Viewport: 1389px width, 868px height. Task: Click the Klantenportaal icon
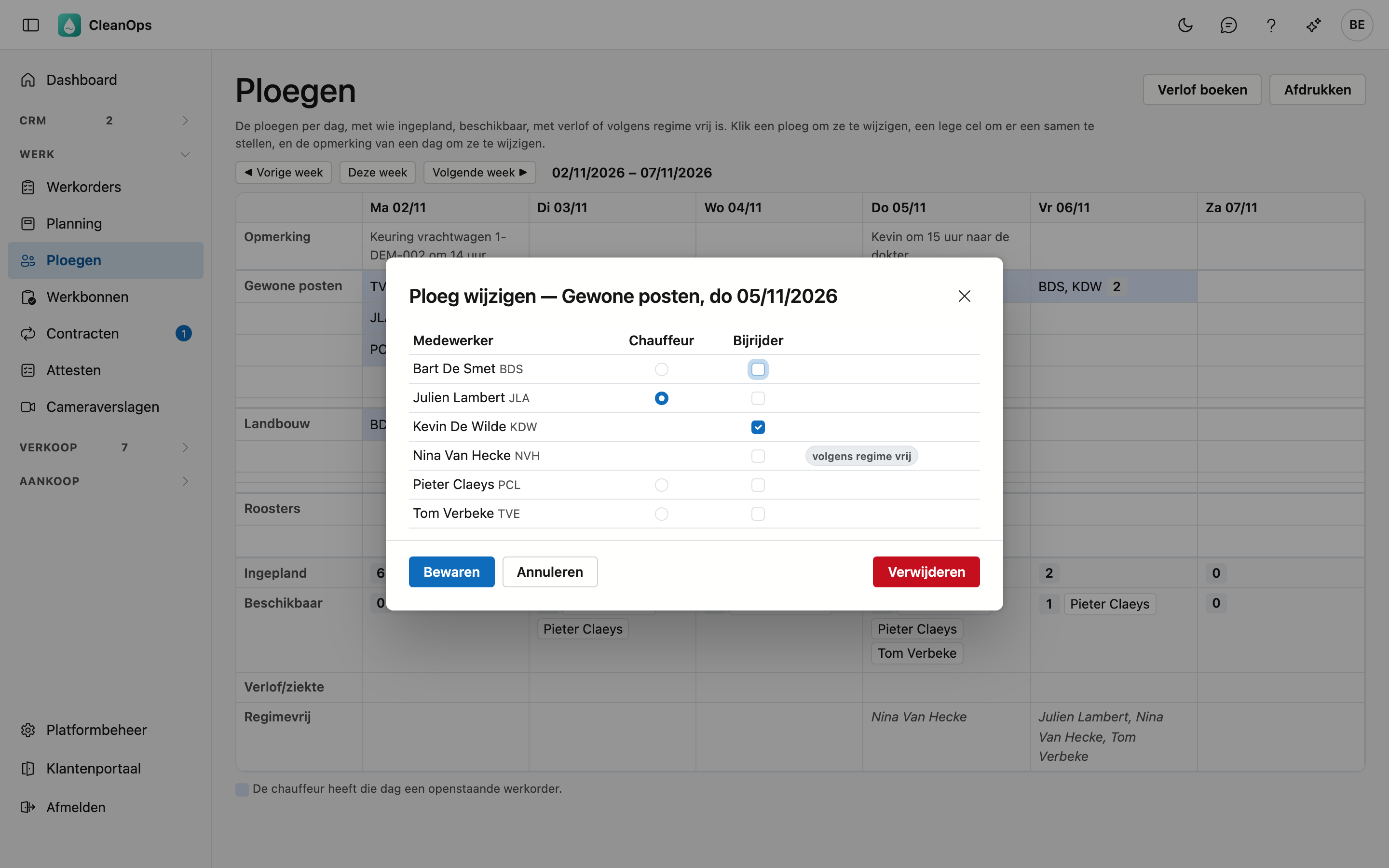[28, 769]
